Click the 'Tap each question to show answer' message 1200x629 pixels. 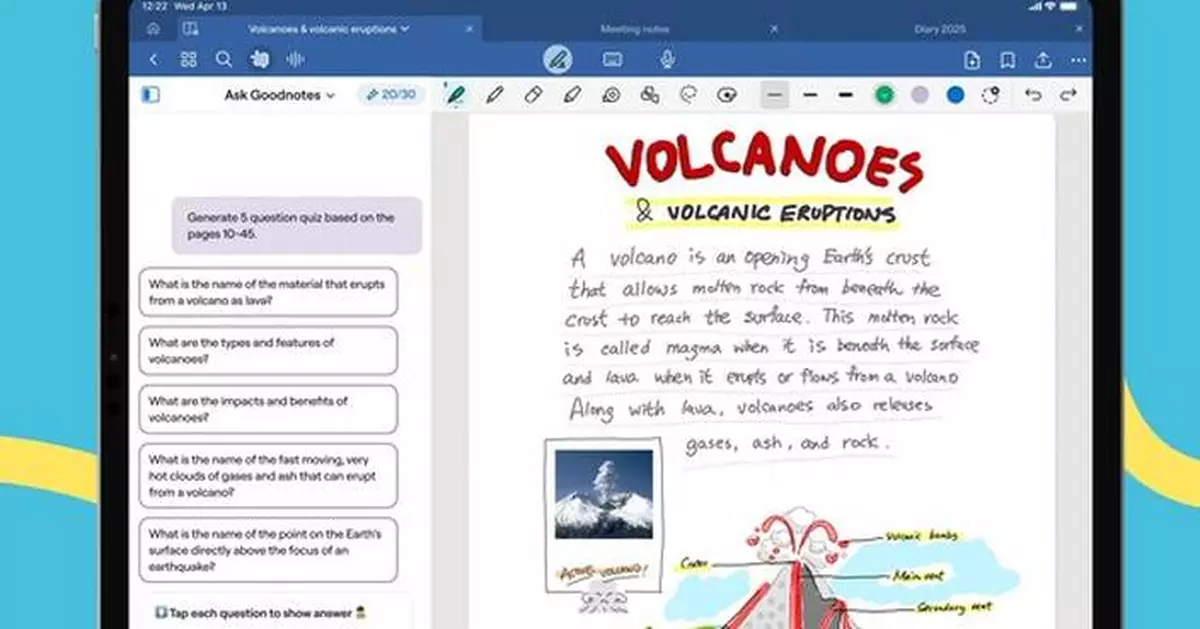262,611
